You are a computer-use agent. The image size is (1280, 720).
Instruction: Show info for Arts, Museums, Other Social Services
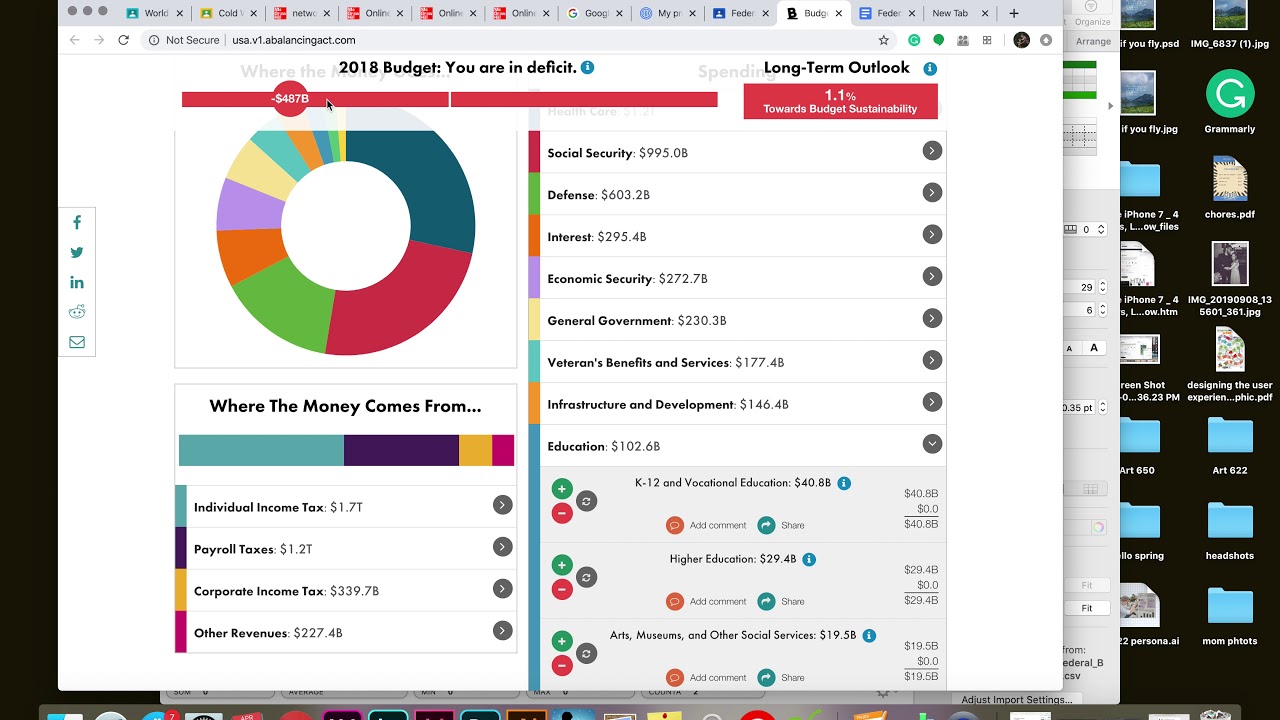tap(870, 635)
